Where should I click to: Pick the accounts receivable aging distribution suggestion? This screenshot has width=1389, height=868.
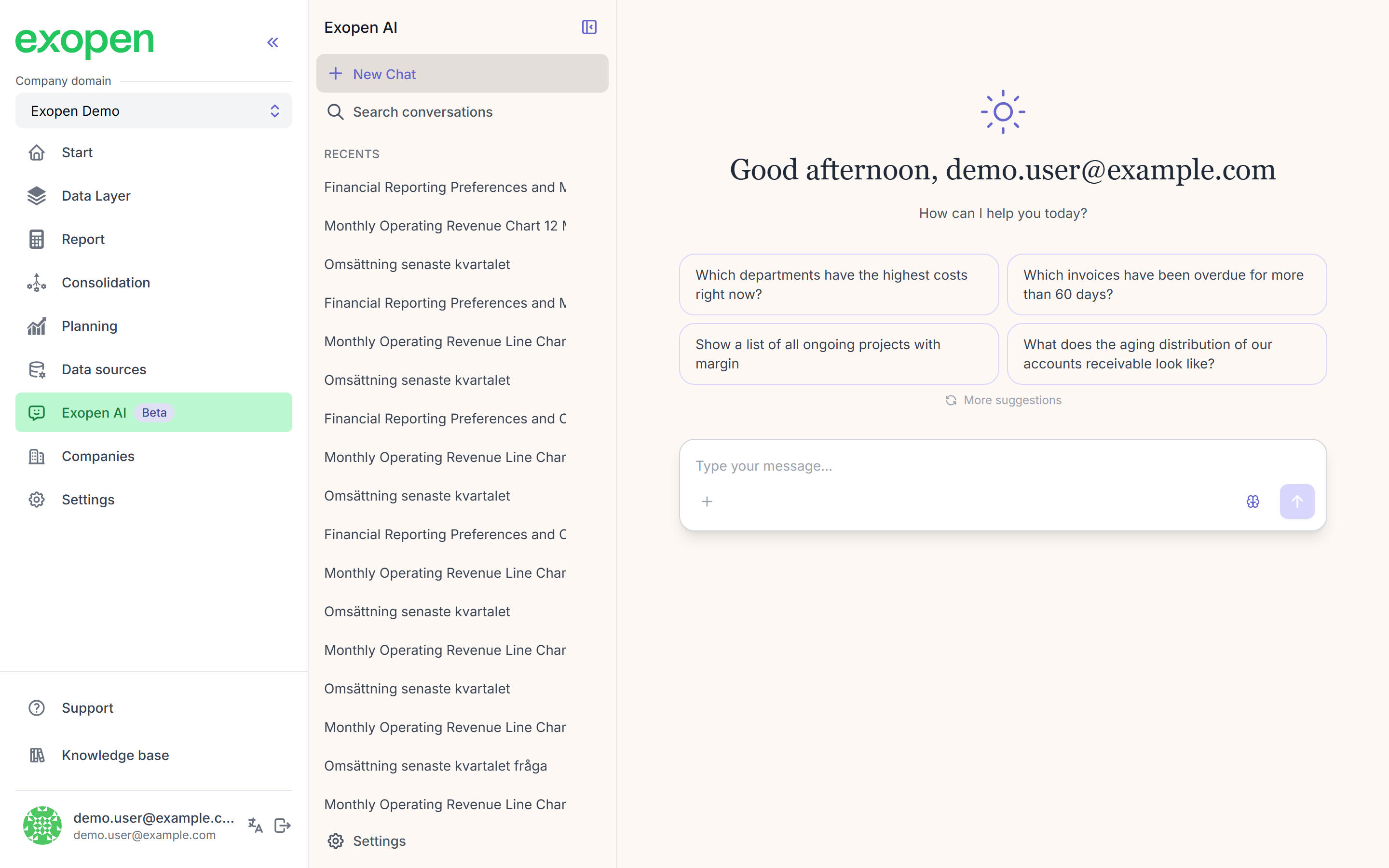pyautogui.click(x=1166, y=354)
